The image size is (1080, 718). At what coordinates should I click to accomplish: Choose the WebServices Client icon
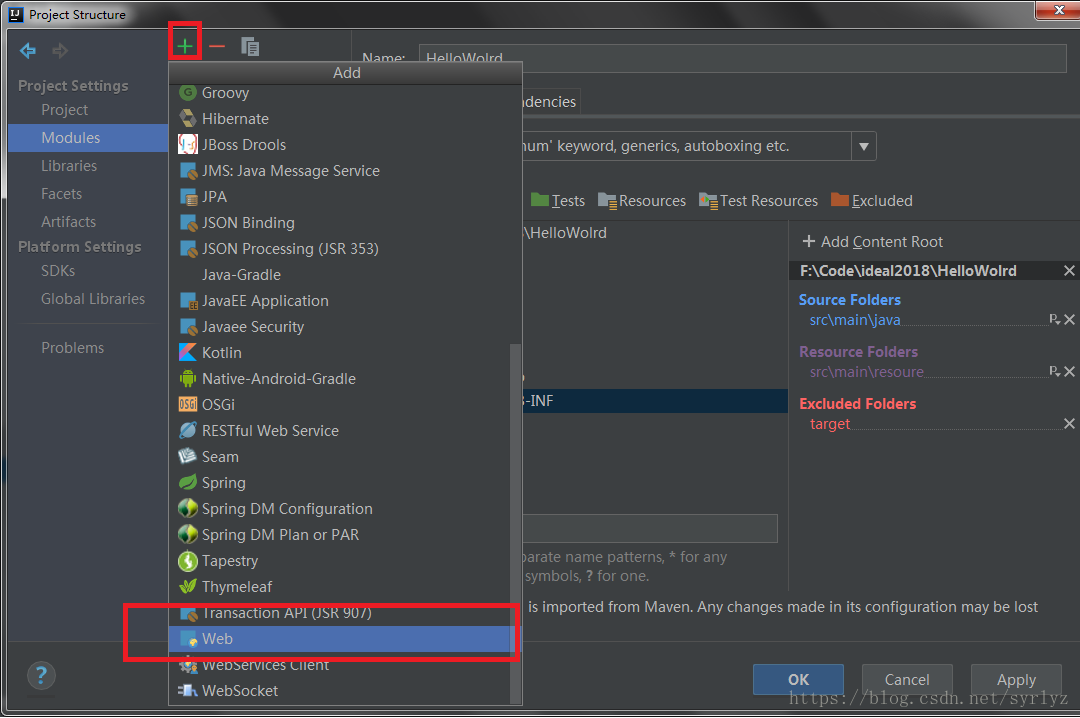187,665
